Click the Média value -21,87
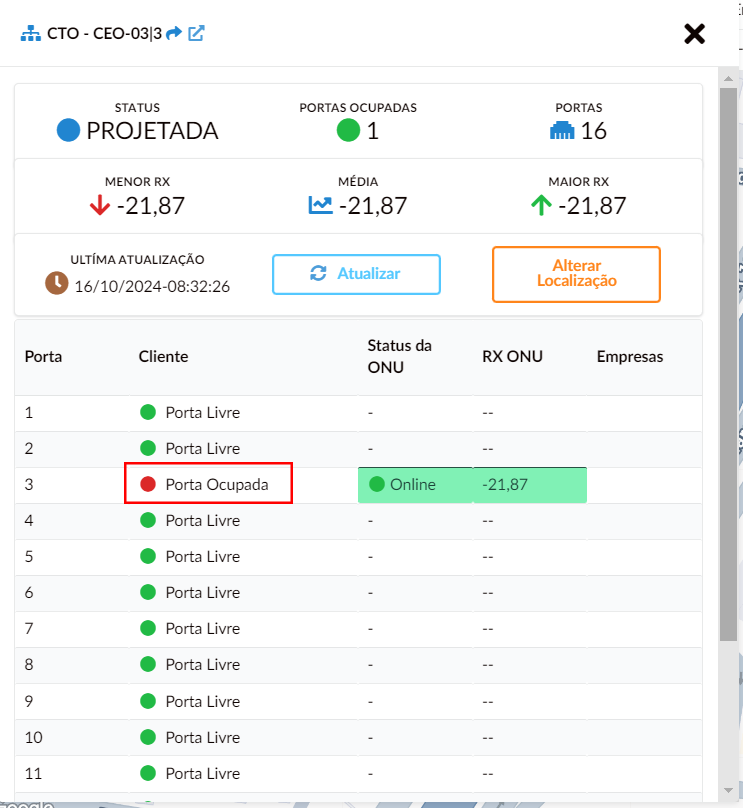The height and width of the screenshot is (808, 743). pyautogui.click(x=373, y=206)
